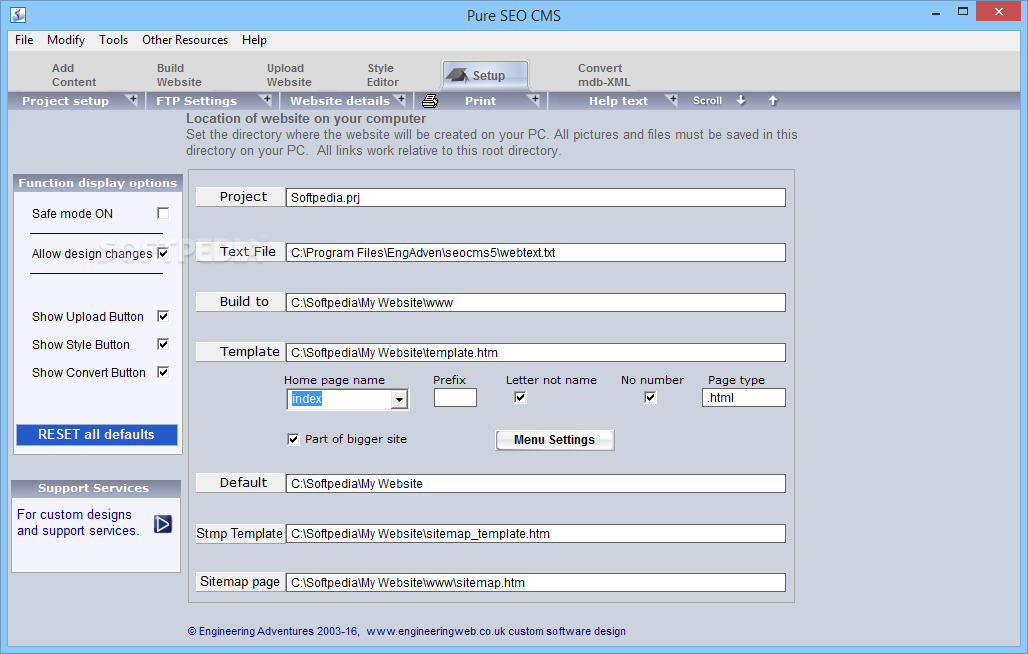Click the Menu Settings button
Image resolution: width=1028 pixels, height=654 pixels.
point(555,440)
